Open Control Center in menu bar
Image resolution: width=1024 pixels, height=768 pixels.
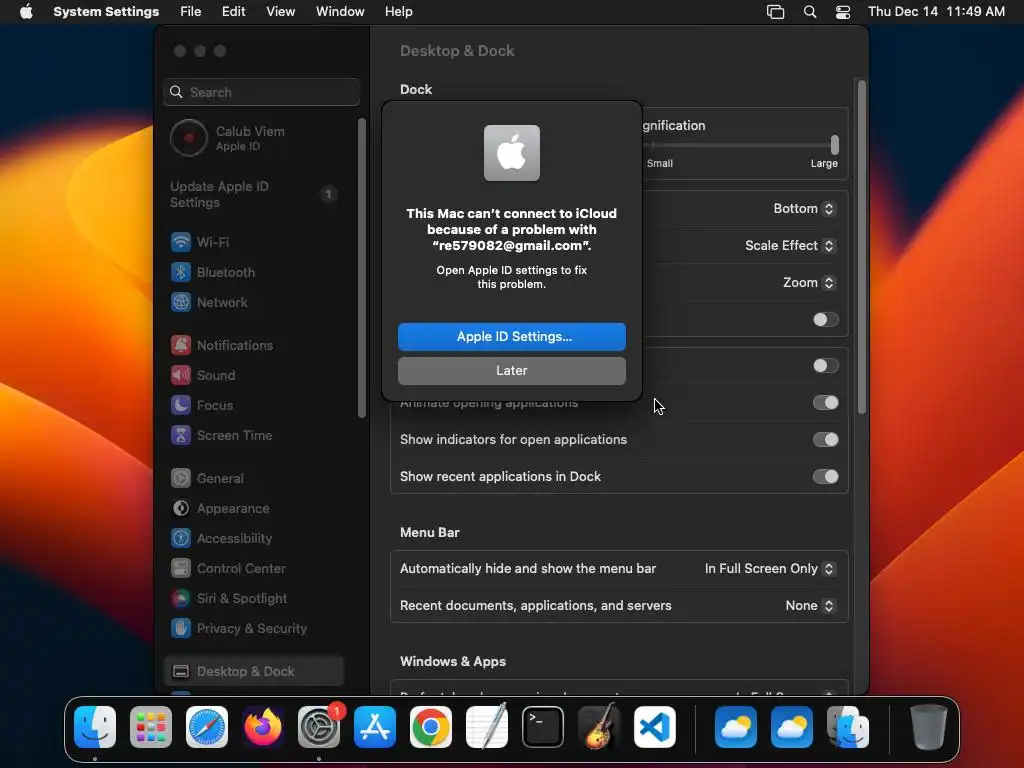pyautogui.click(x=843, y=12)
